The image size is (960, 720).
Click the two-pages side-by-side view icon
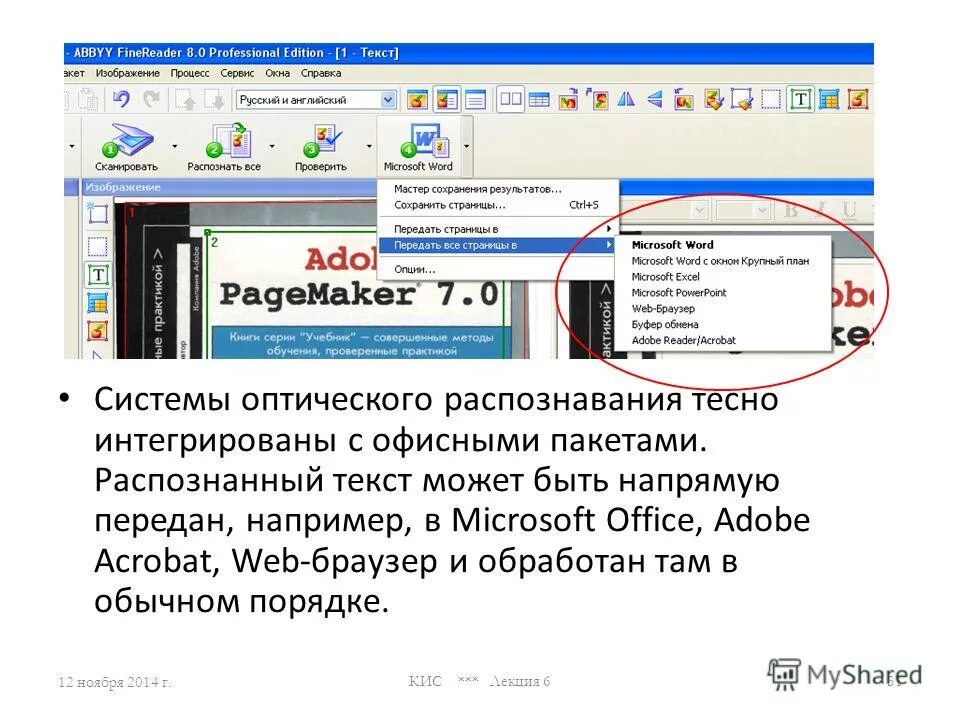(x=510, y=99)
